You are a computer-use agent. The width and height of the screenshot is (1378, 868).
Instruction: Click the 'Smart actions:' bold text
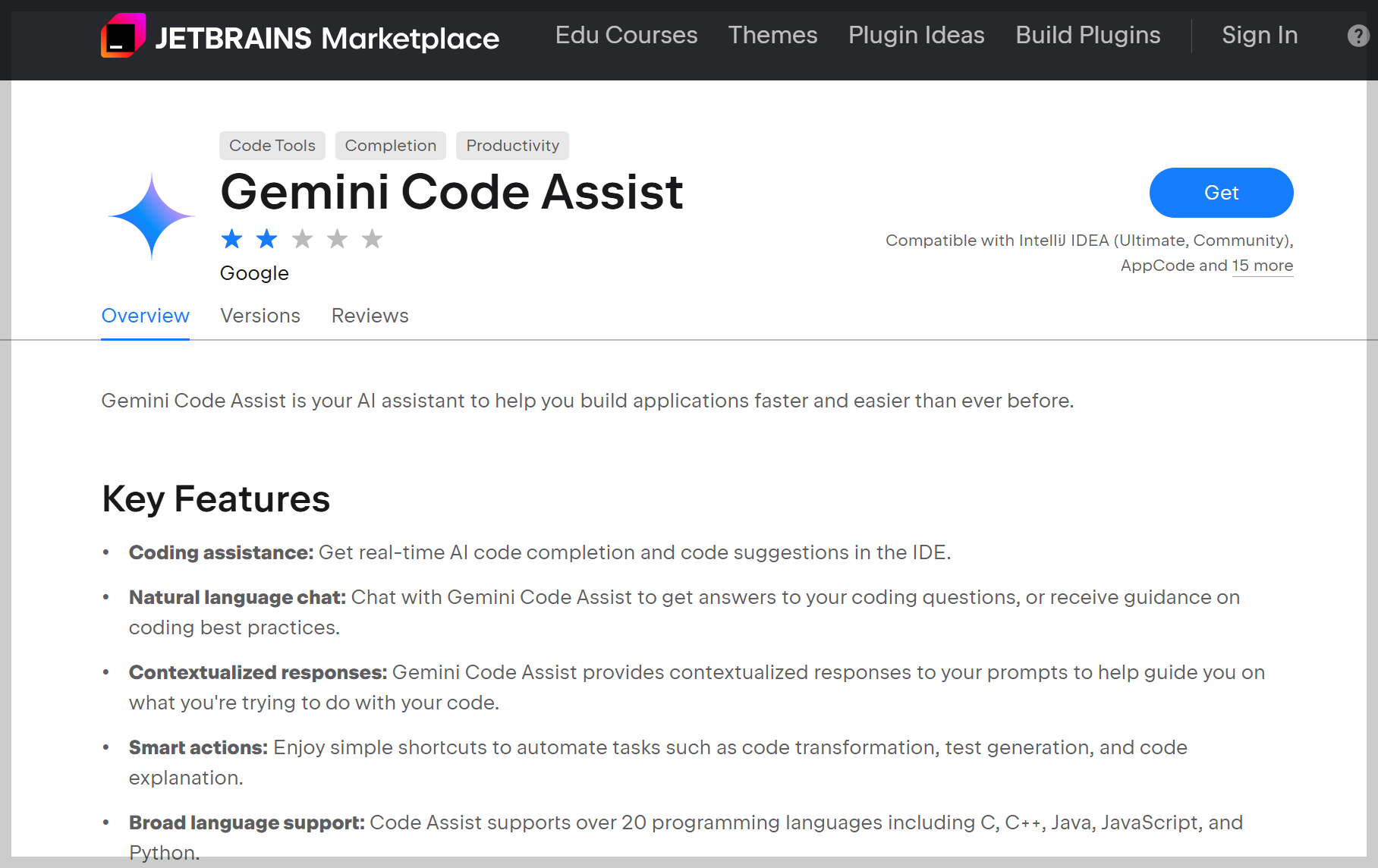(198, 747)
